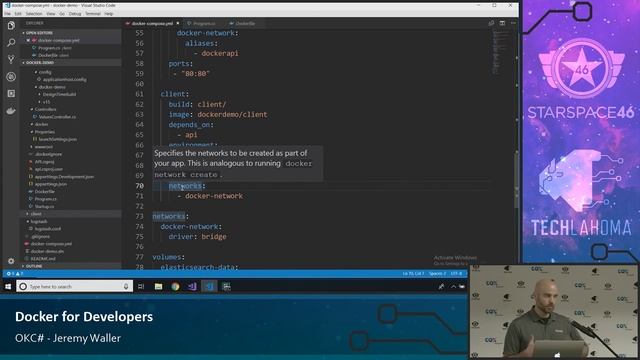Open logstash.conf file
This screenshot has width=640, height=360.
47,229
